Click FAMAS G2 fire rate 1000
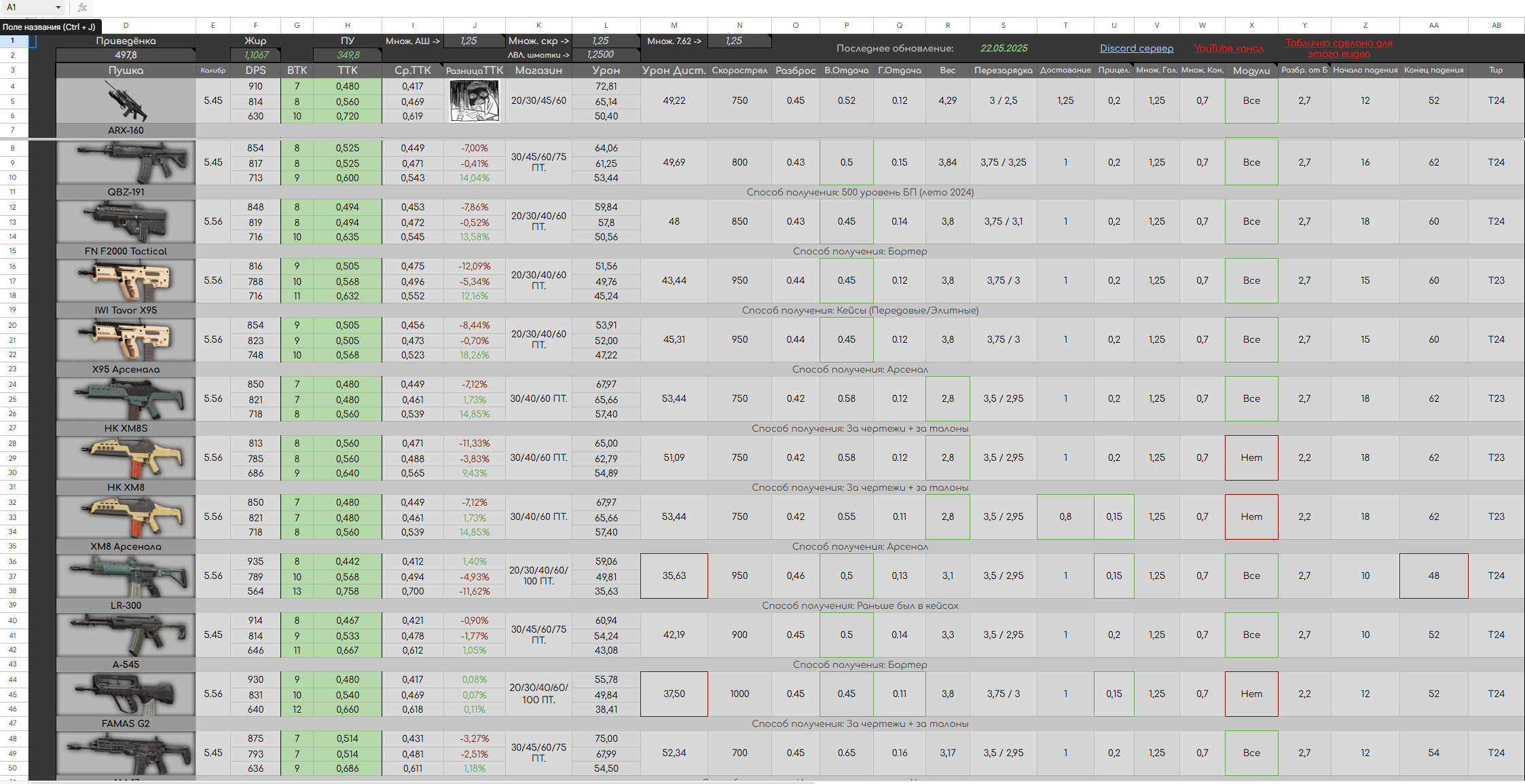Viewport: 1525px width, 784px height. click(739, 694)
